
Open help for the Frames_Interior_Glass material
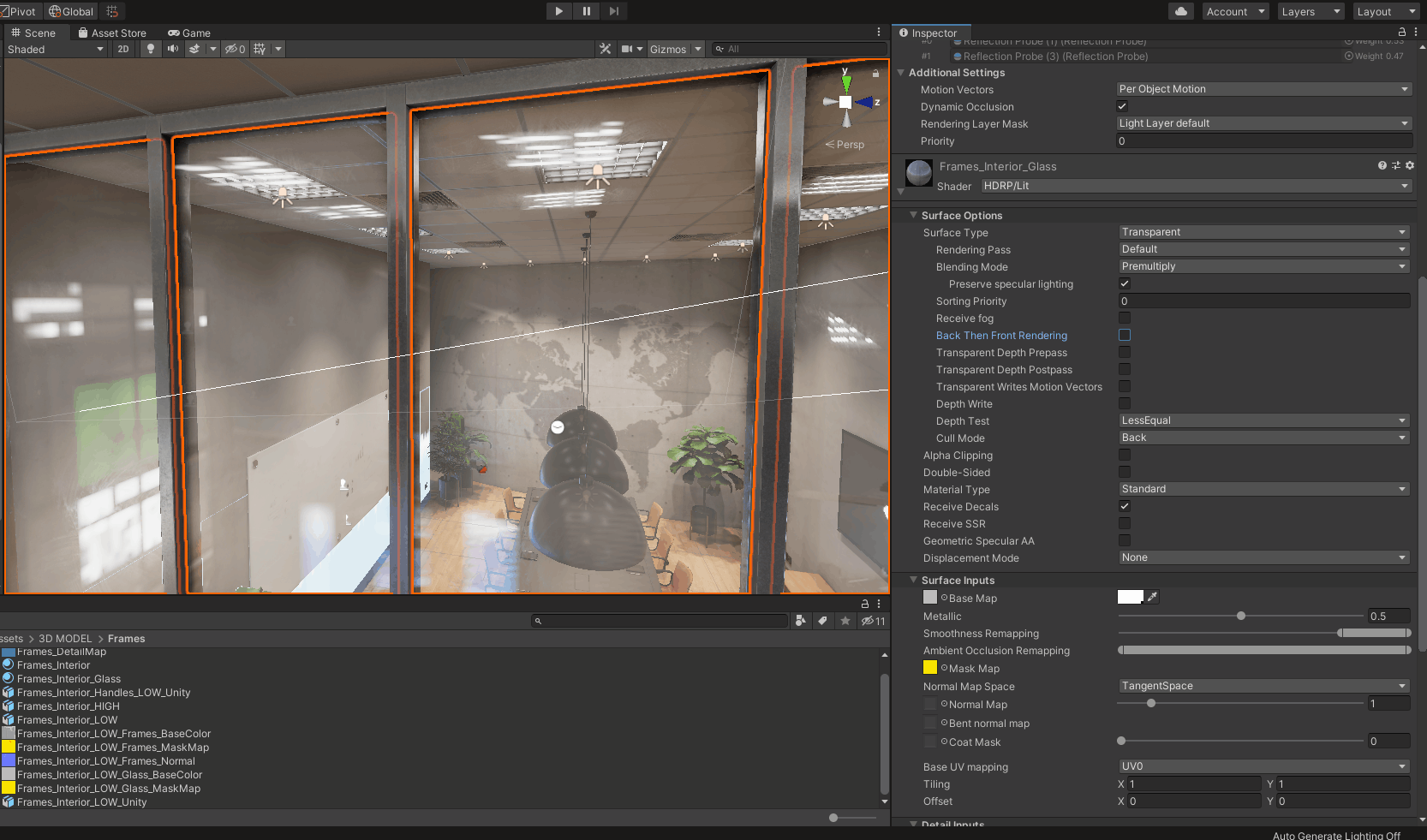tap(1382, 165)
